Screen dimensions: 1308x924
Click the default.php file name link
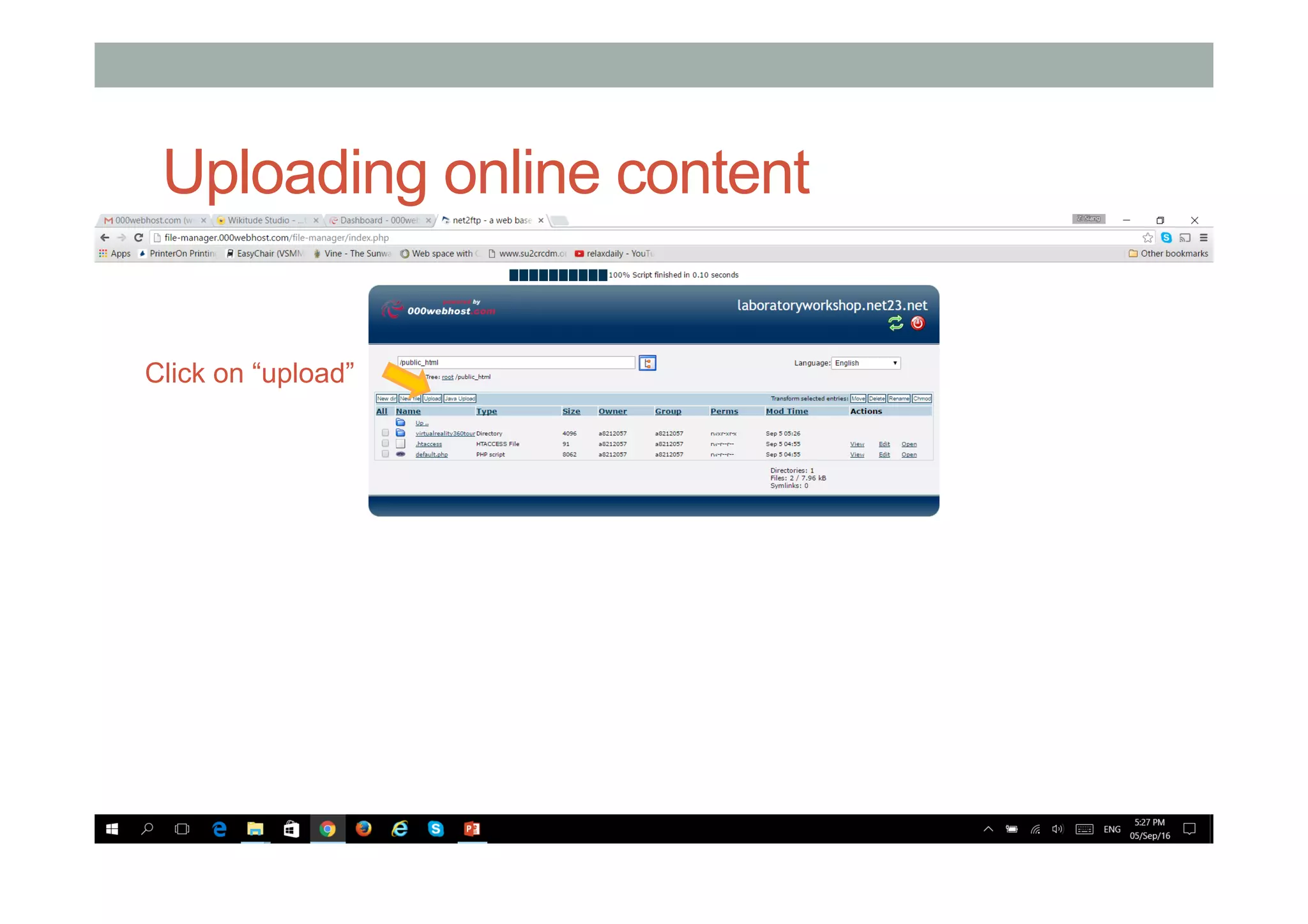[x=432, y=455]
